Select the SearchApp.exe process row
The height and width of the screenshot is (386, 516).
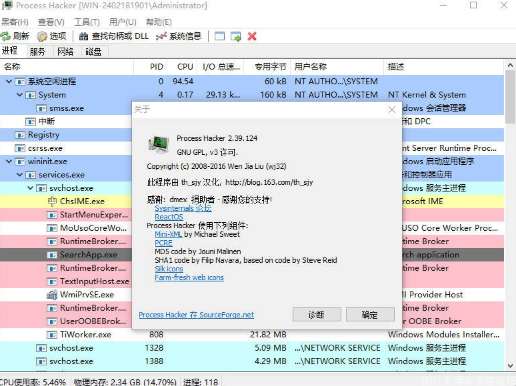67,255
